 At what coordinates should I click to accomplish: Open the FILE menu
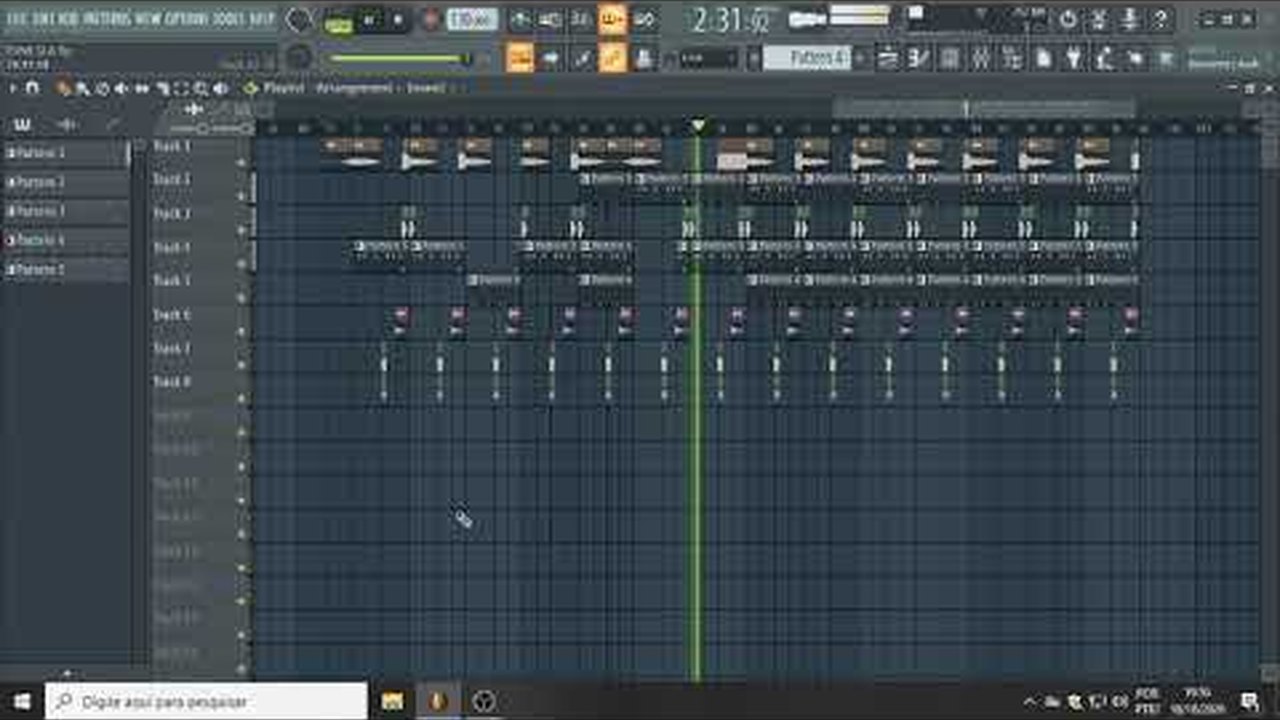click(16, 19)
